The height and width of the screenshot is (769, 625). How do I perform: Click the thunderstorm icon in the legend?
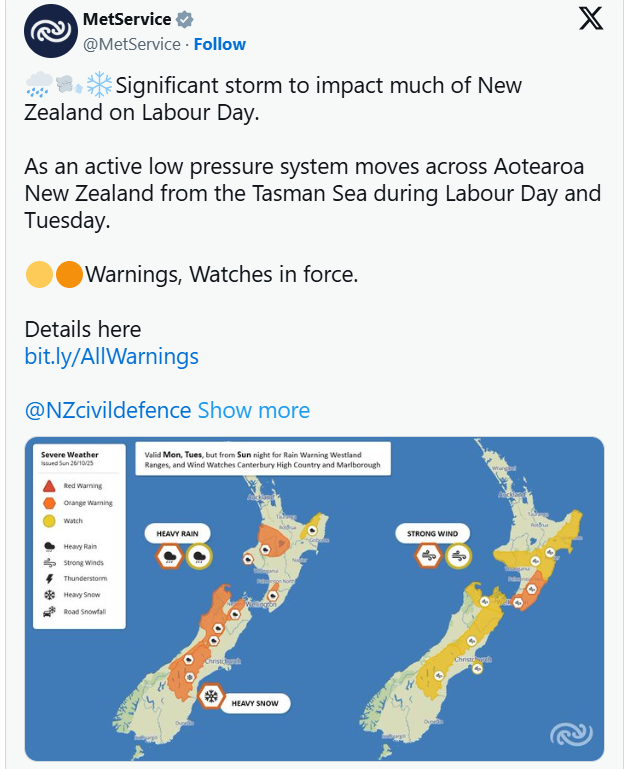pyautogui.click(x=50, y=579)
